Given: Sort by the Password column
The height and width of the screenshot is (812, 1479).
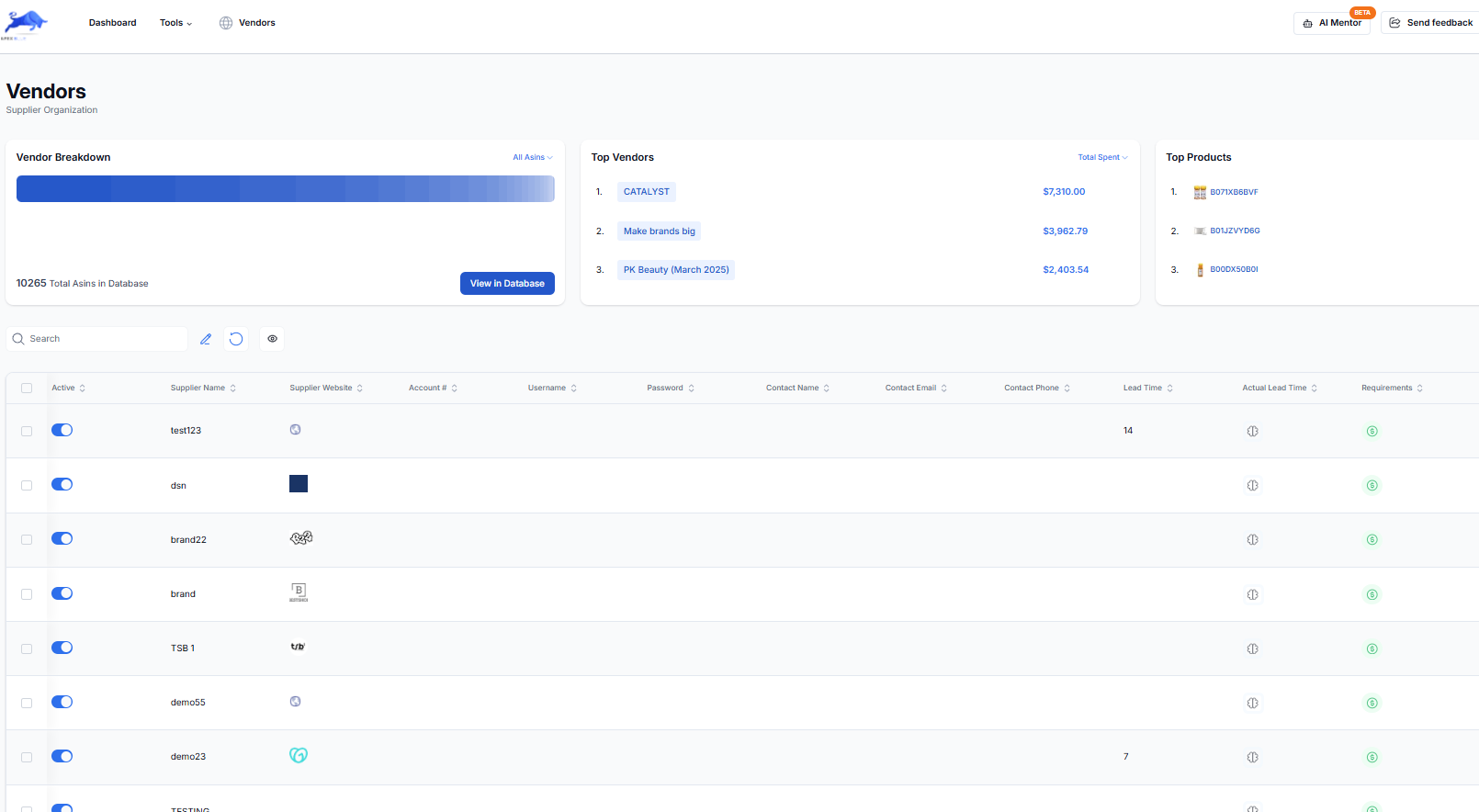Looking at the screenshot, I should 671,388.
